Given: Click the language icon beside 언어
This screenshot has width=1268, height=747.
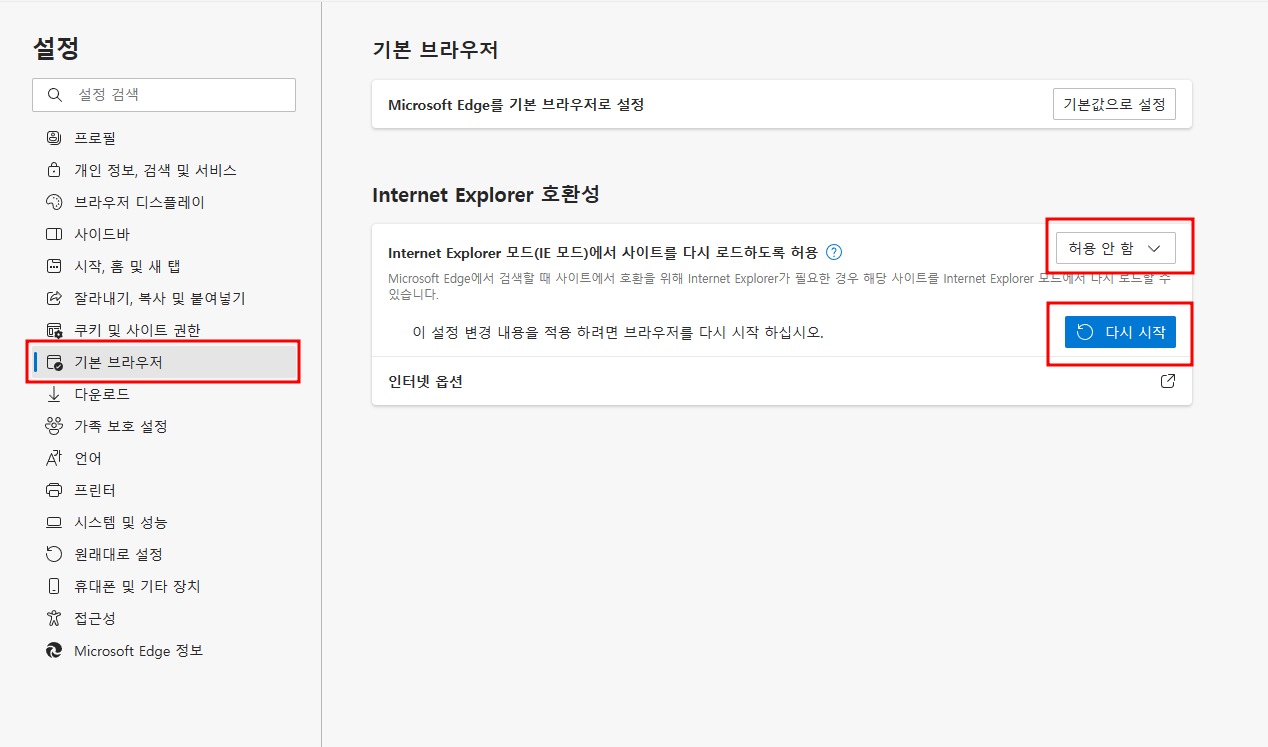Looking at the screenshot, I should click(x=54, y=458).
